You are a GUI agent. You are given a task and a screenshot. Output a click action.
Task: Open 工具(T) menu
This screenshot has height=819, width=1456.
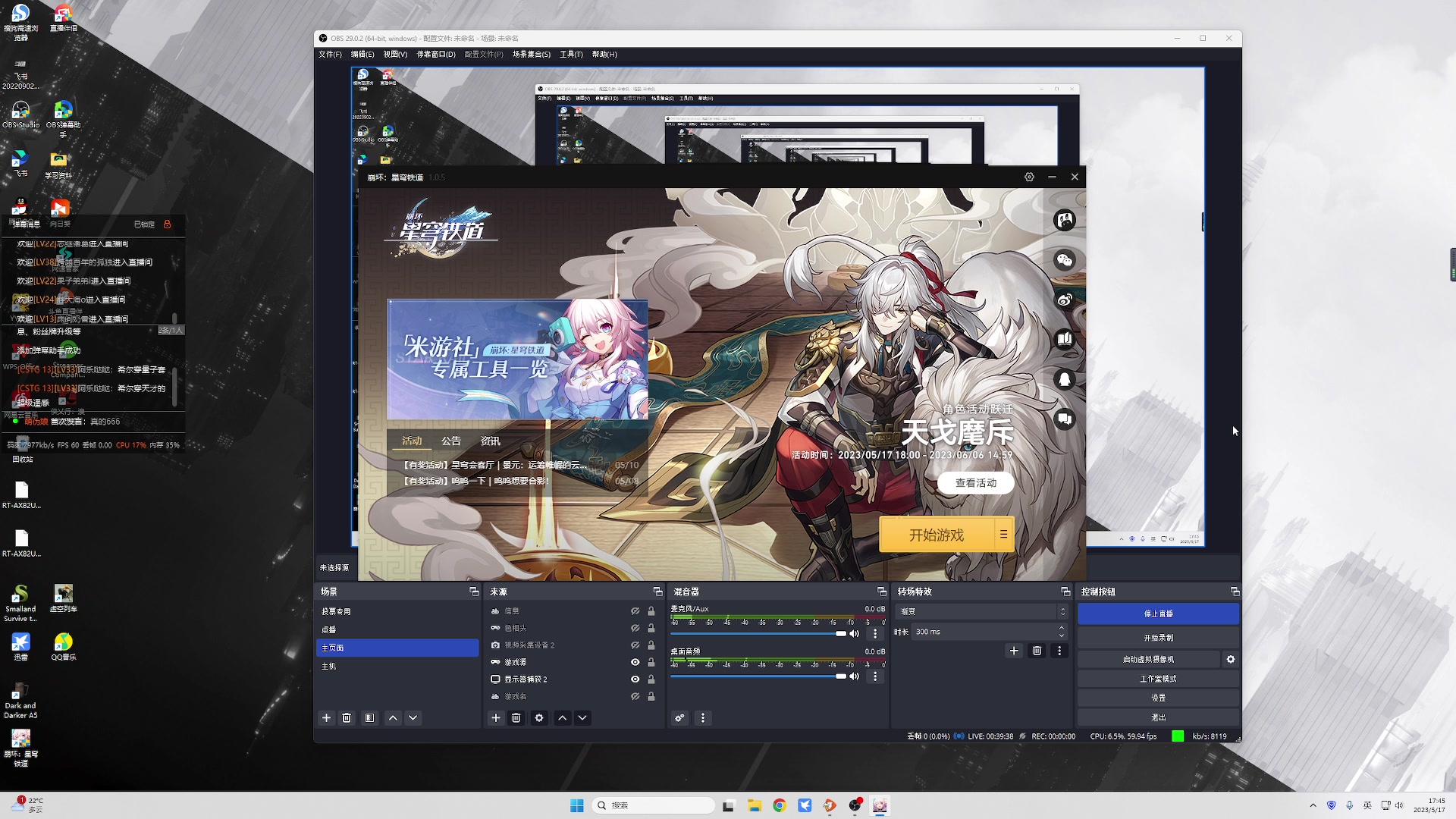coord(571,55)
